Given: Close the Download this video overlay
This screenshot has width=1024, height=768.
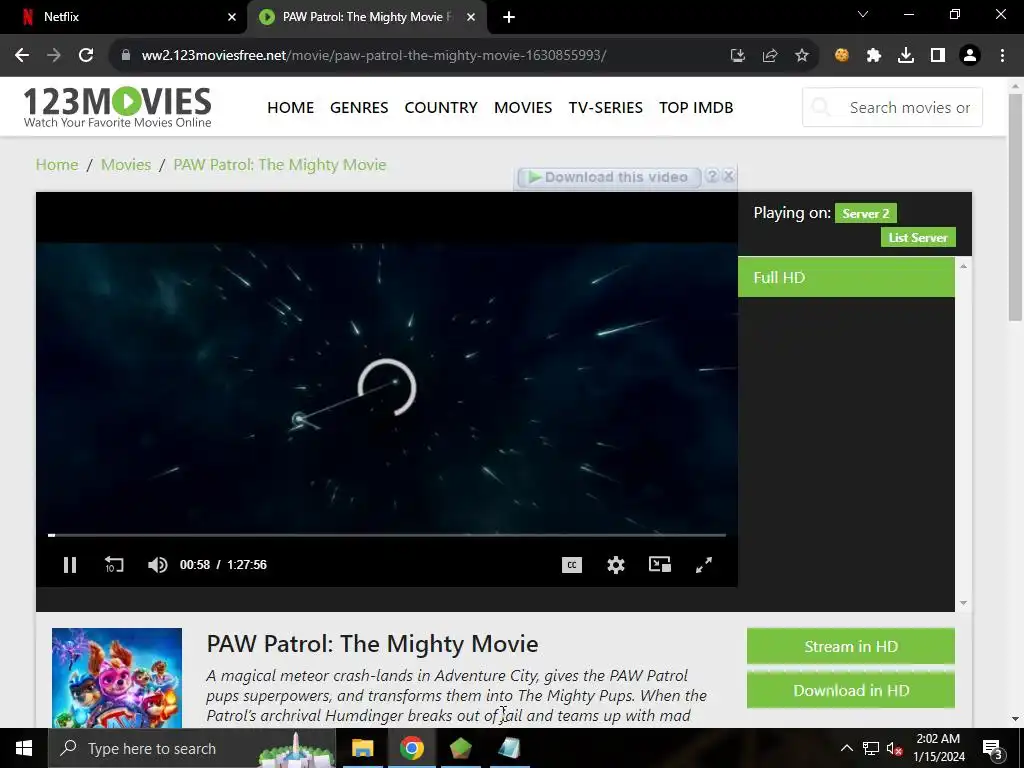Looking at the screenshot, I should click(729, 176).
